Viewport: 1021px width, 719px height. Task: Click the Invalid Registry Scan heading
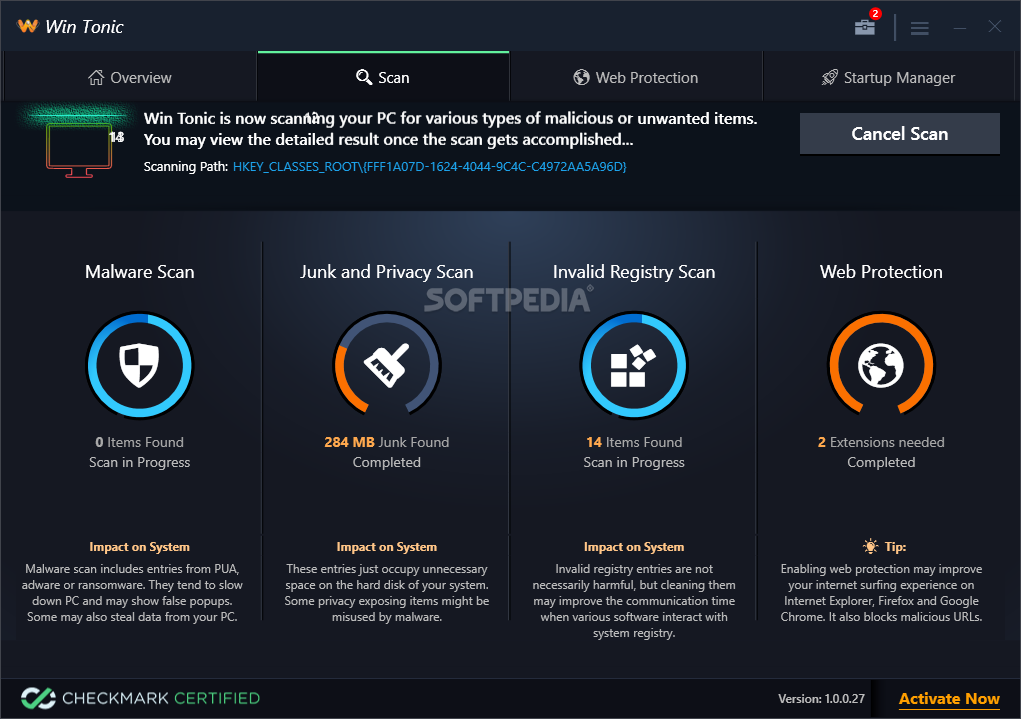click(x=634, y=272)
